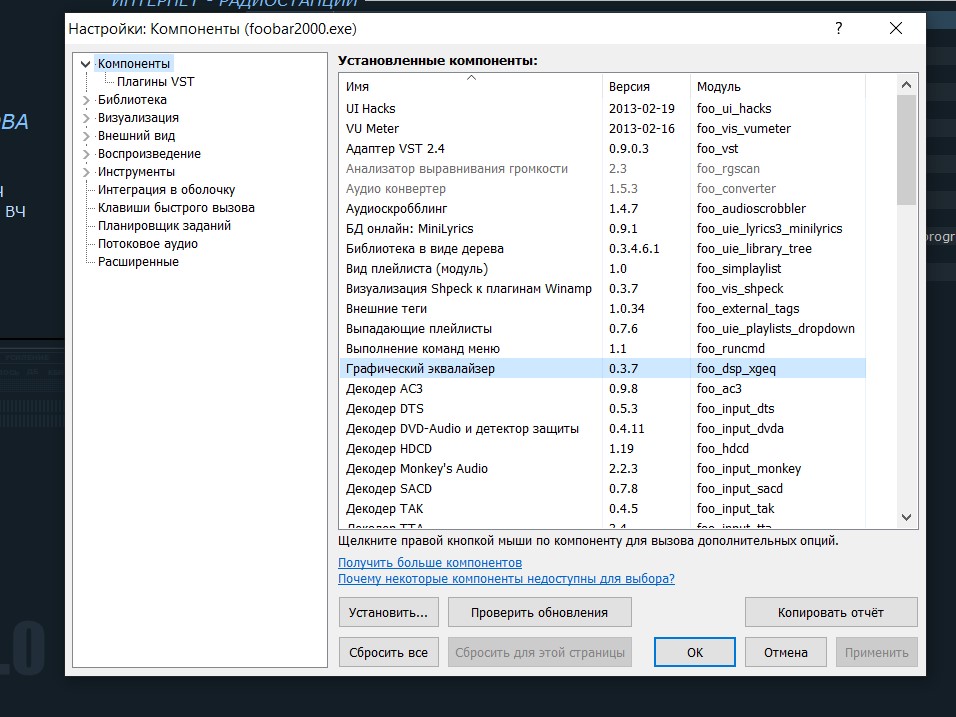
Task: Open the Инструменты settings page
Action: coord(136,172)
